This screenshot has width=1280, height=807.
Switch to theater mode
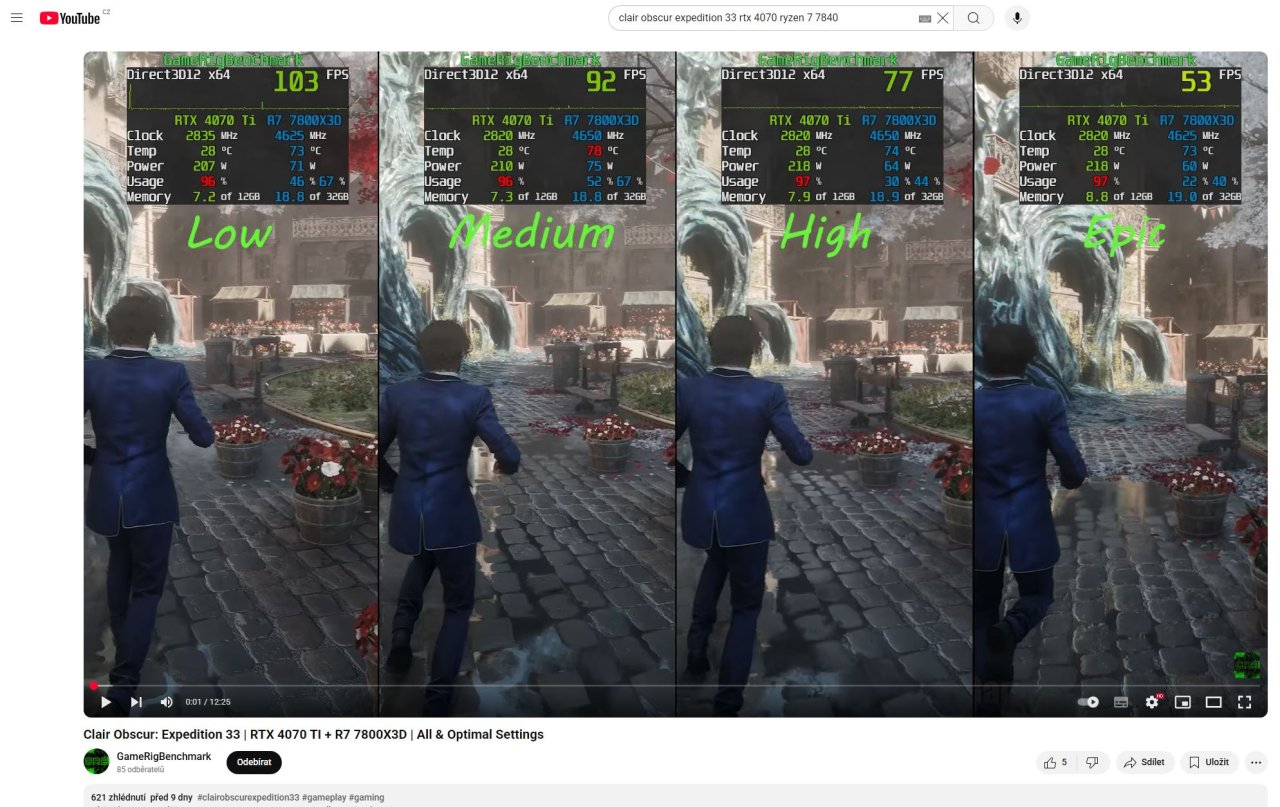pos(1214,702)
